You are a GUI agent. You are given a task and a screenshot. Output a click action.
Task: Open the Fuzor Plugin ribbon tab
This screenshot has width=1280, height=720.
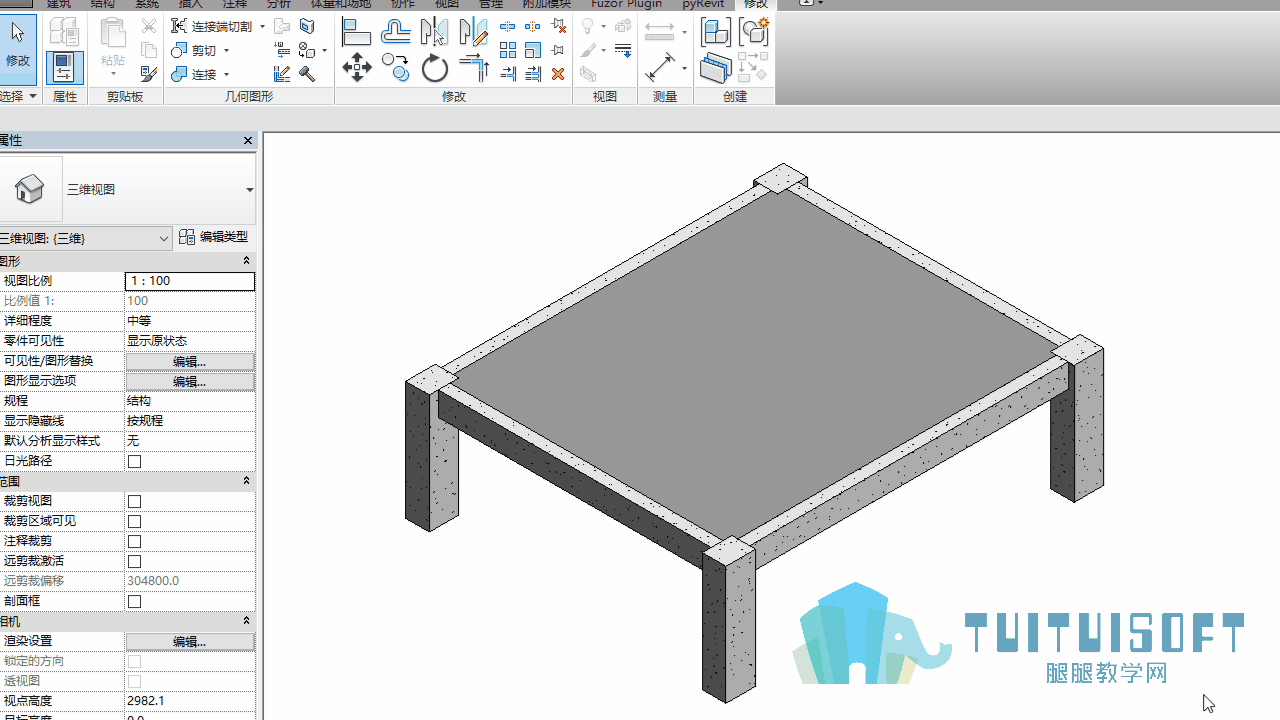(626, 4)
